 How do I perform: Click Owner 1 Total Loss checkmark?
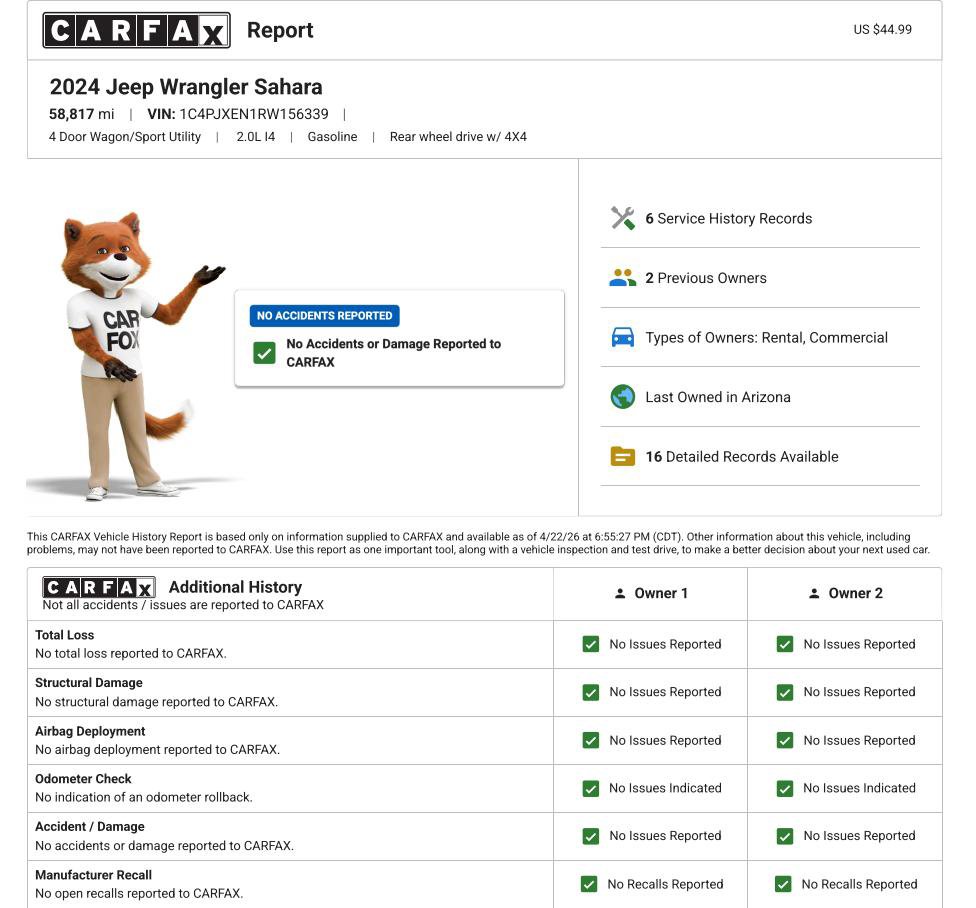click(591, 645)
